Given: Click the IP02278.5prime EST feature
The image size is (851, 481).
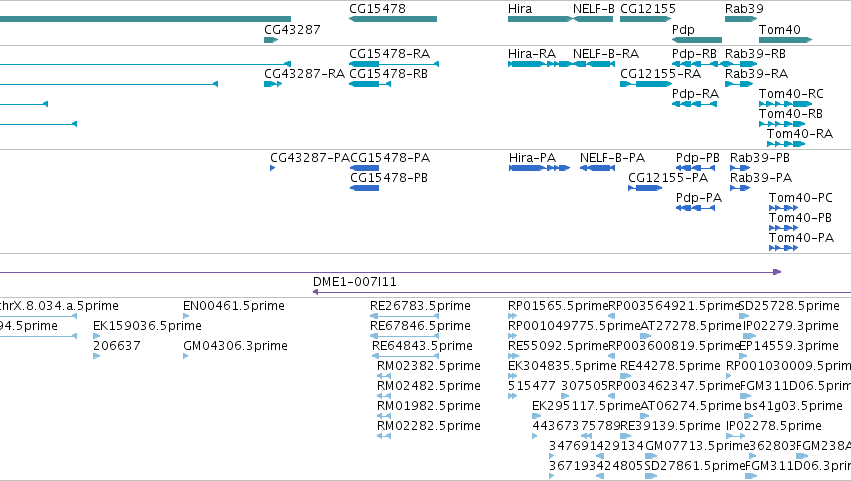Looking at the screenshot, I should tap(736, 436).
